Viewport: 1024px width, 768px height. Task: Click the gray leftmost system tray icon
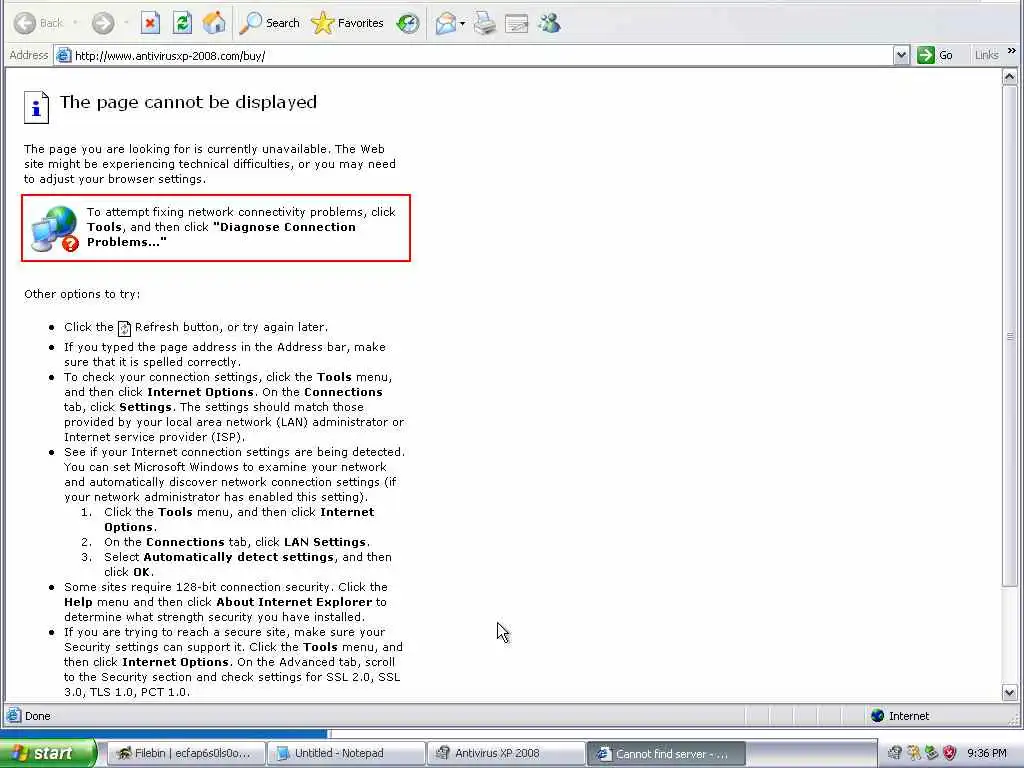click(895, 753)
